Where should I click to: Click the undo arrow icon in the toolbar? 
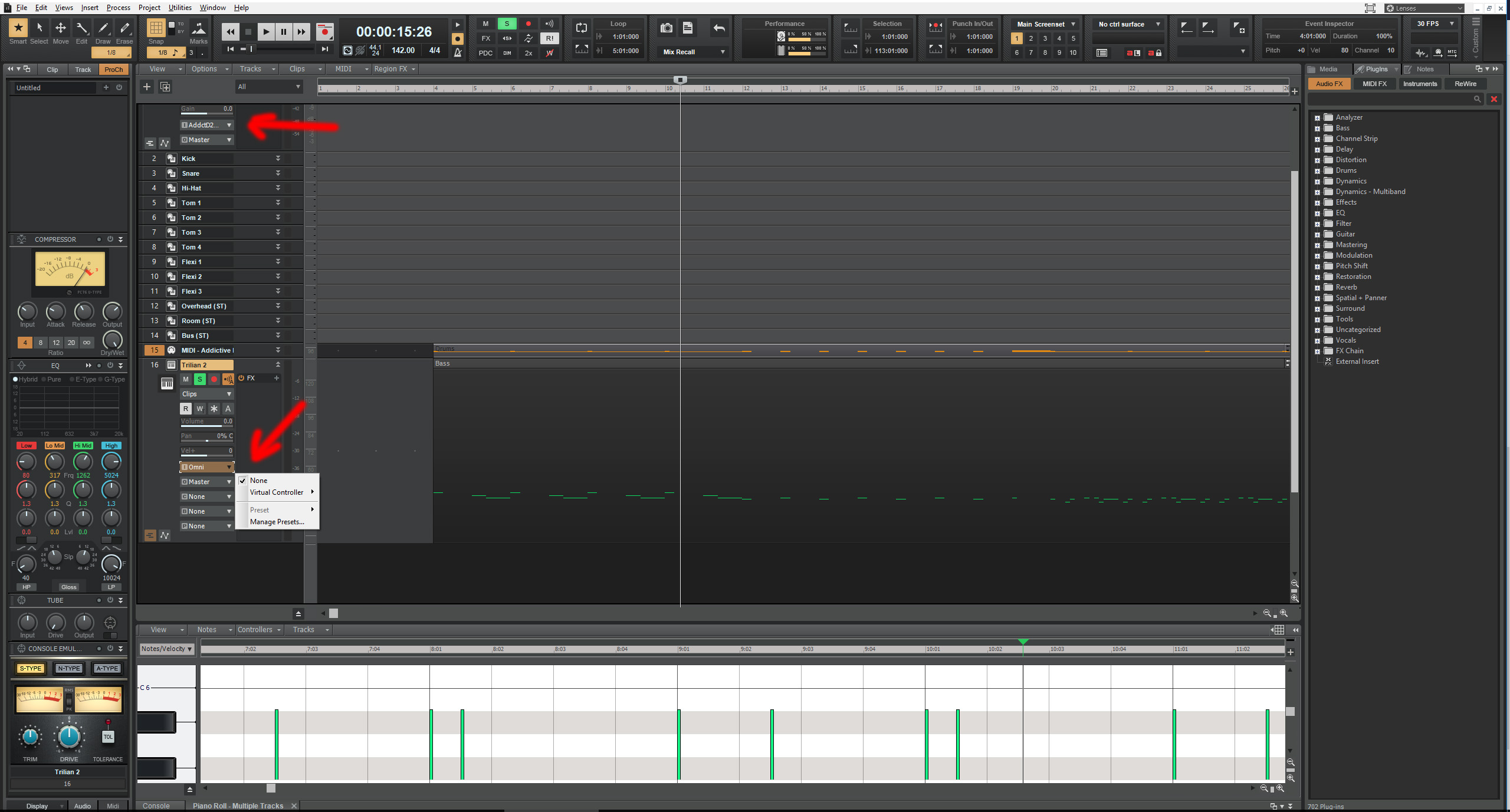click(718, 28)
